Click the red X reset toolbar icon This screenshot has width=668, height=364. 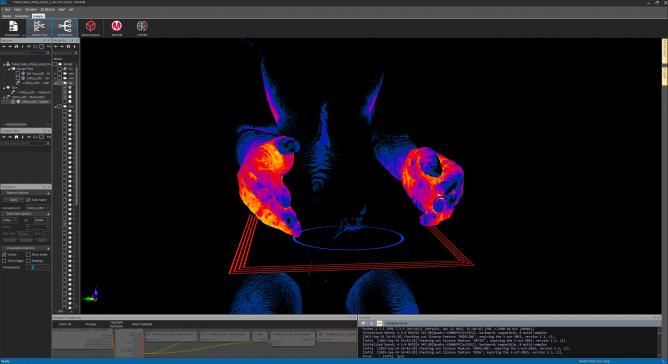(90, 26)
